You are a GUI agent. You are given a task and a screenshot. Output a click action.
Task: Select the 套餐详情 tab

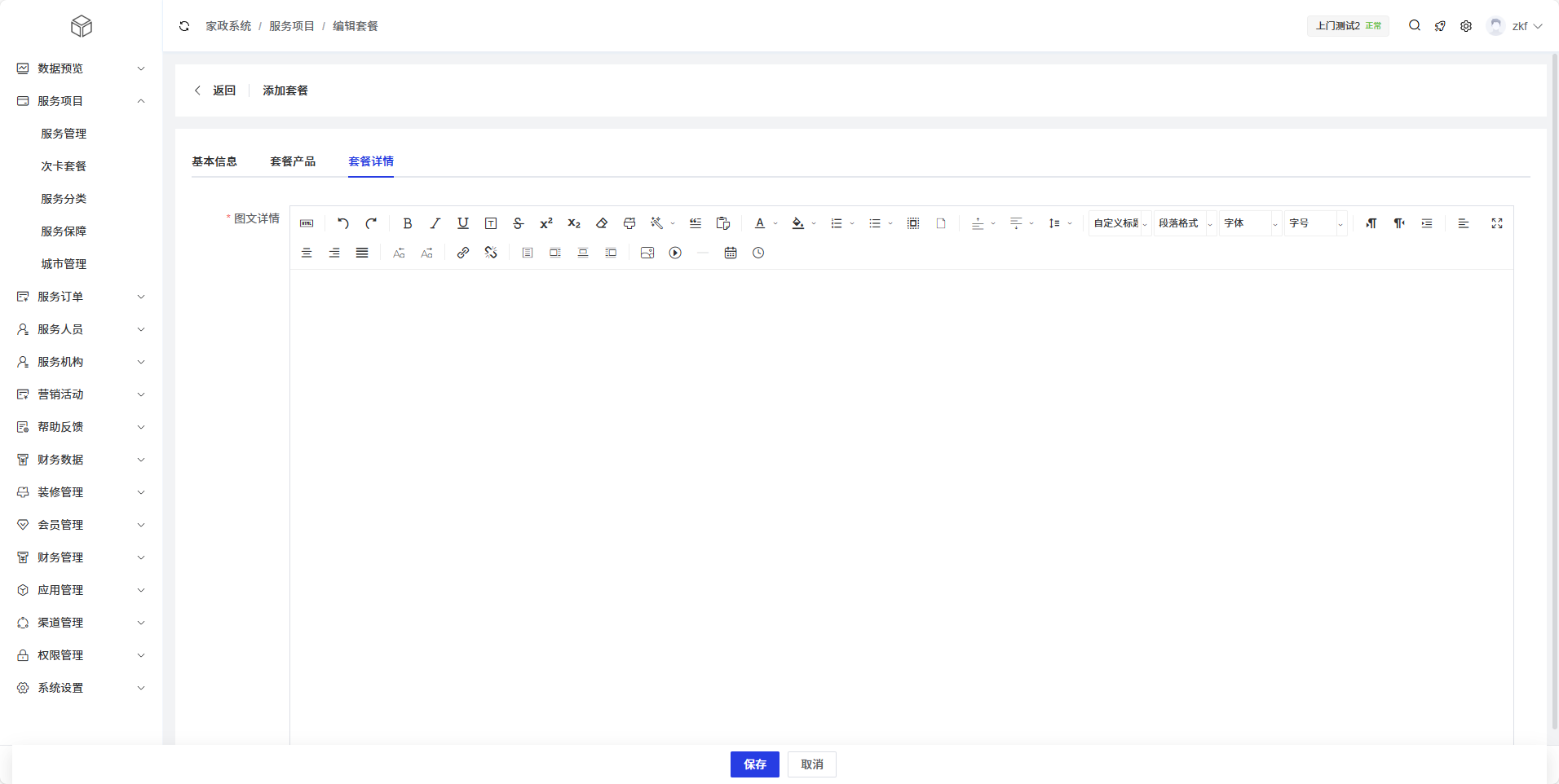pos(371,161)
